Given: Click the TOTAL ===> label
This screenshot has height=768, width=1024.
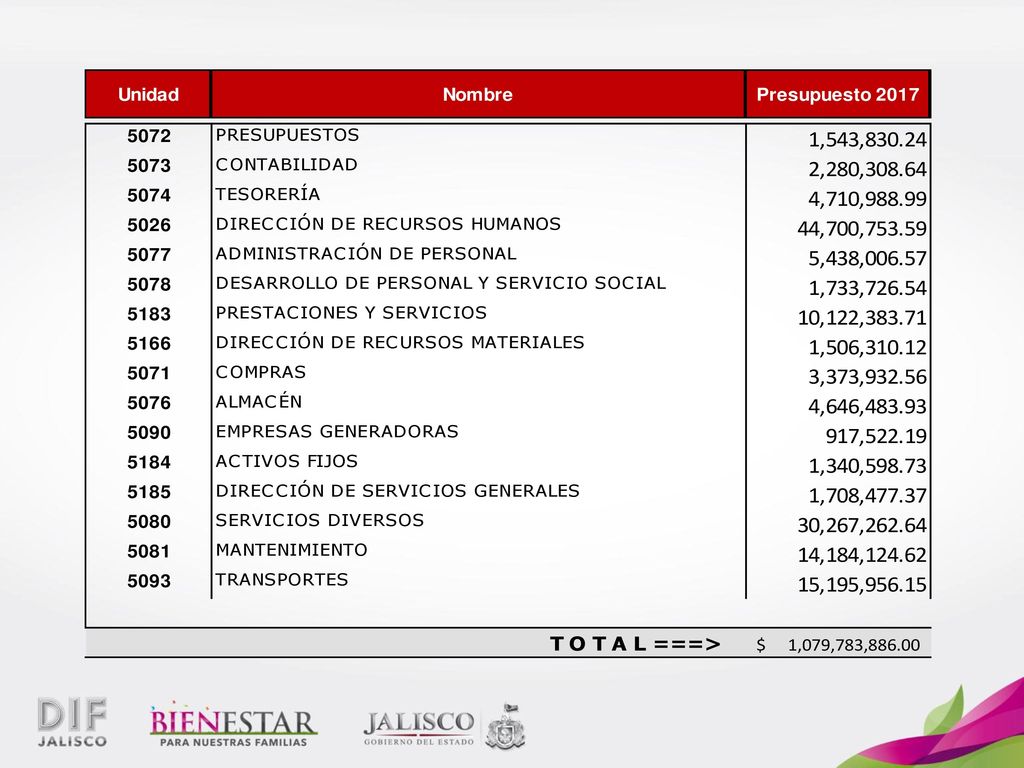Looking at the screenshot, I should 635,644.
